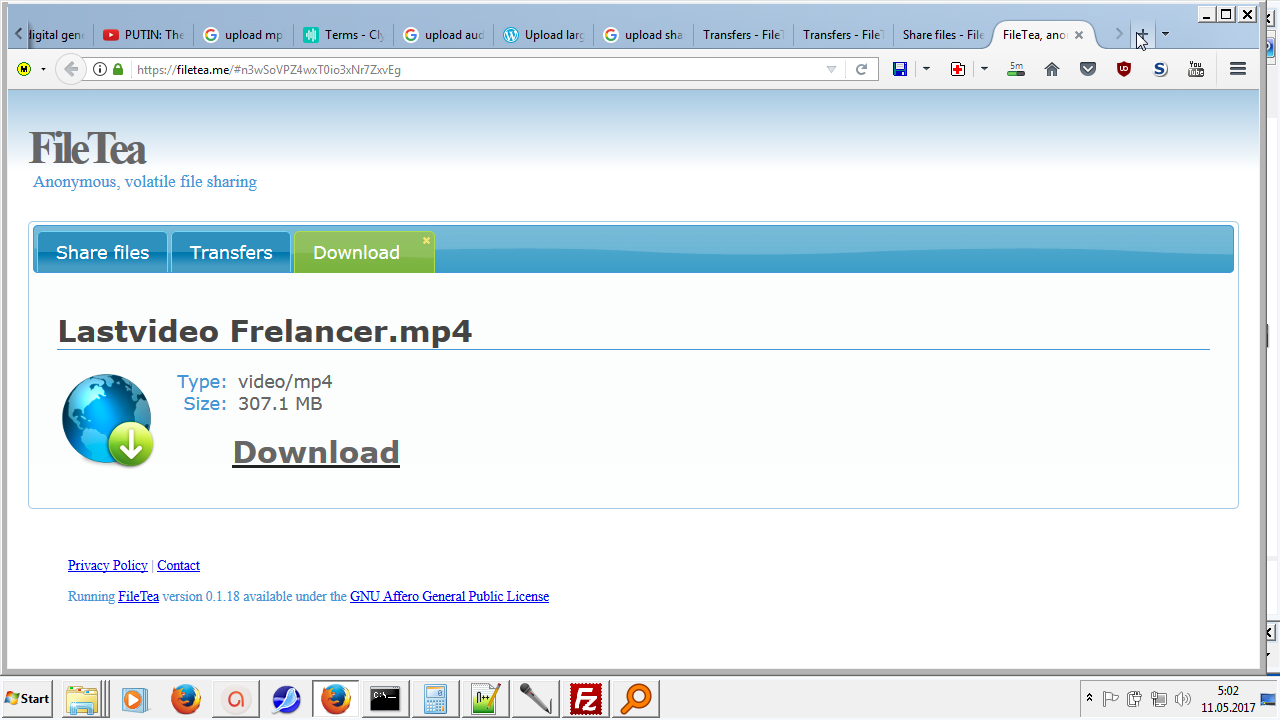Close the active 'FileTea, ano' browser tab

pyautogui.click(x=1079, y=35)
